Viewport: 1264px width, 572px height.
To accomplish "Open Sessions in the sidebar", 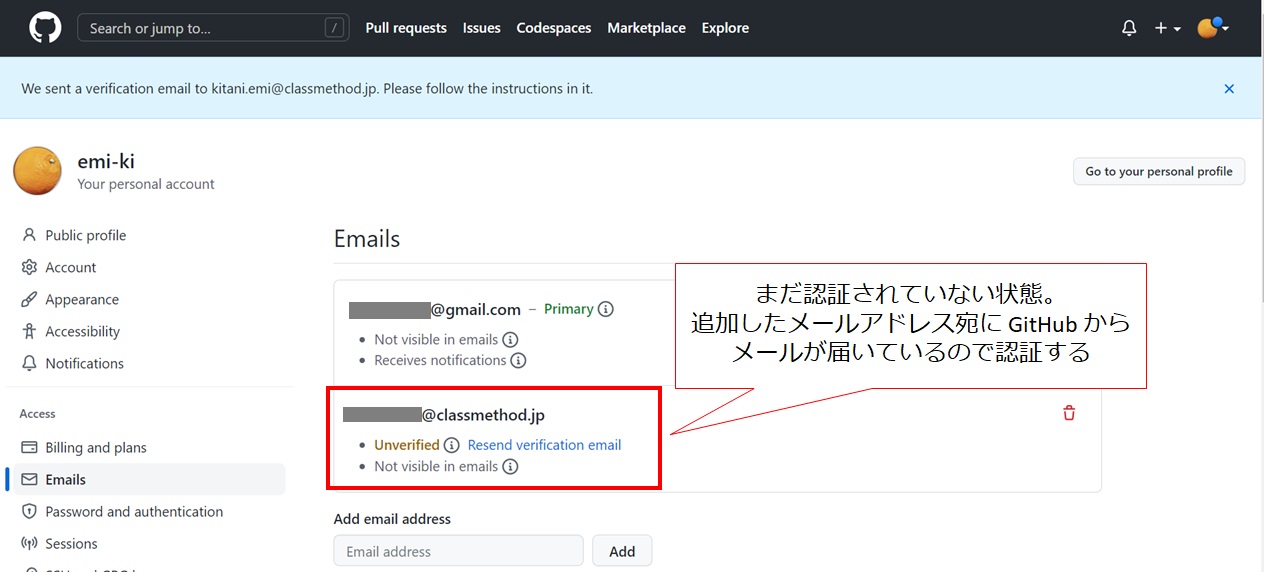I will 72,543.
